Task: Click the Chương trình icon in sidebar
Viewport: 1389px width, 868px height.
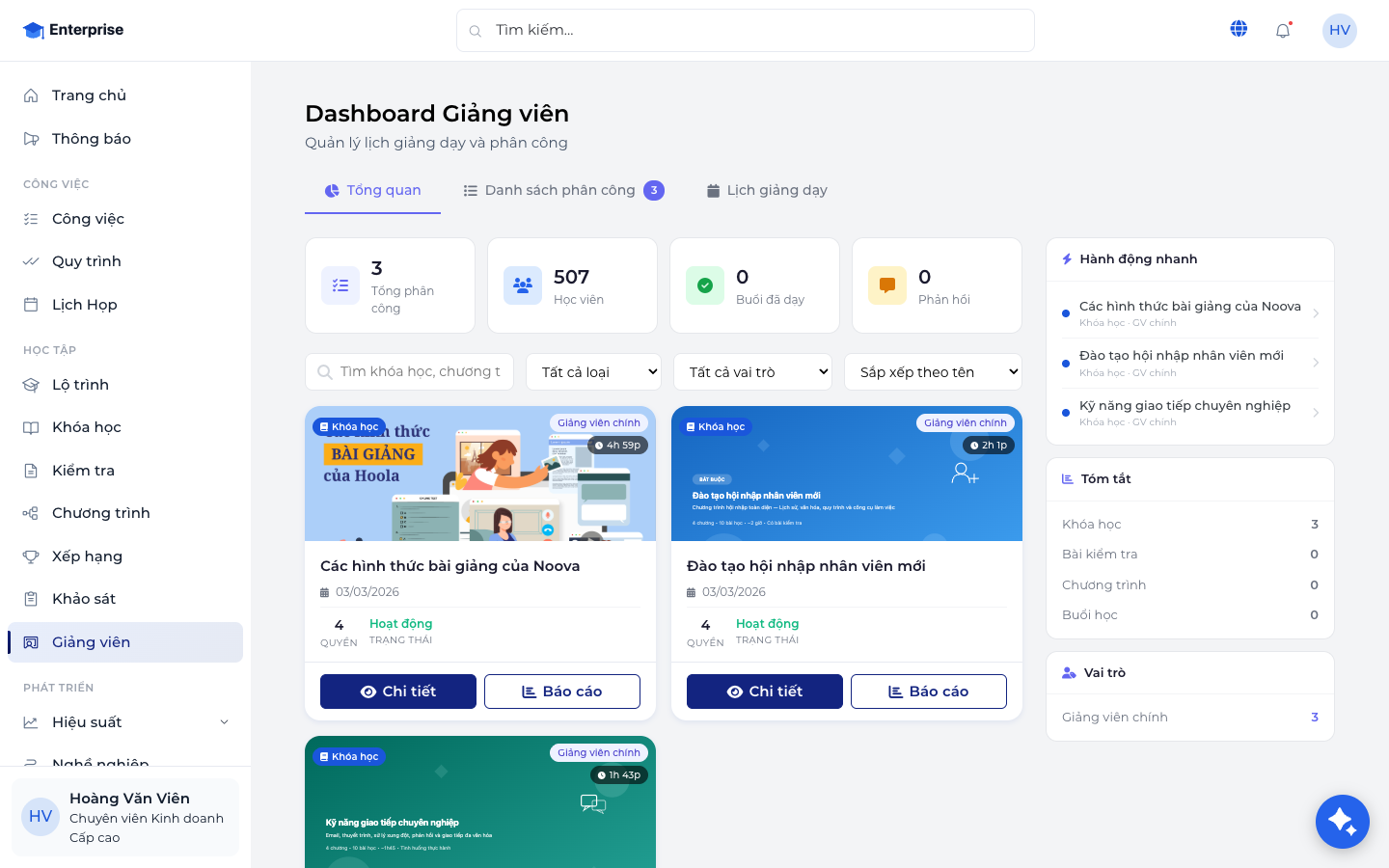Action: click(31, 513)
